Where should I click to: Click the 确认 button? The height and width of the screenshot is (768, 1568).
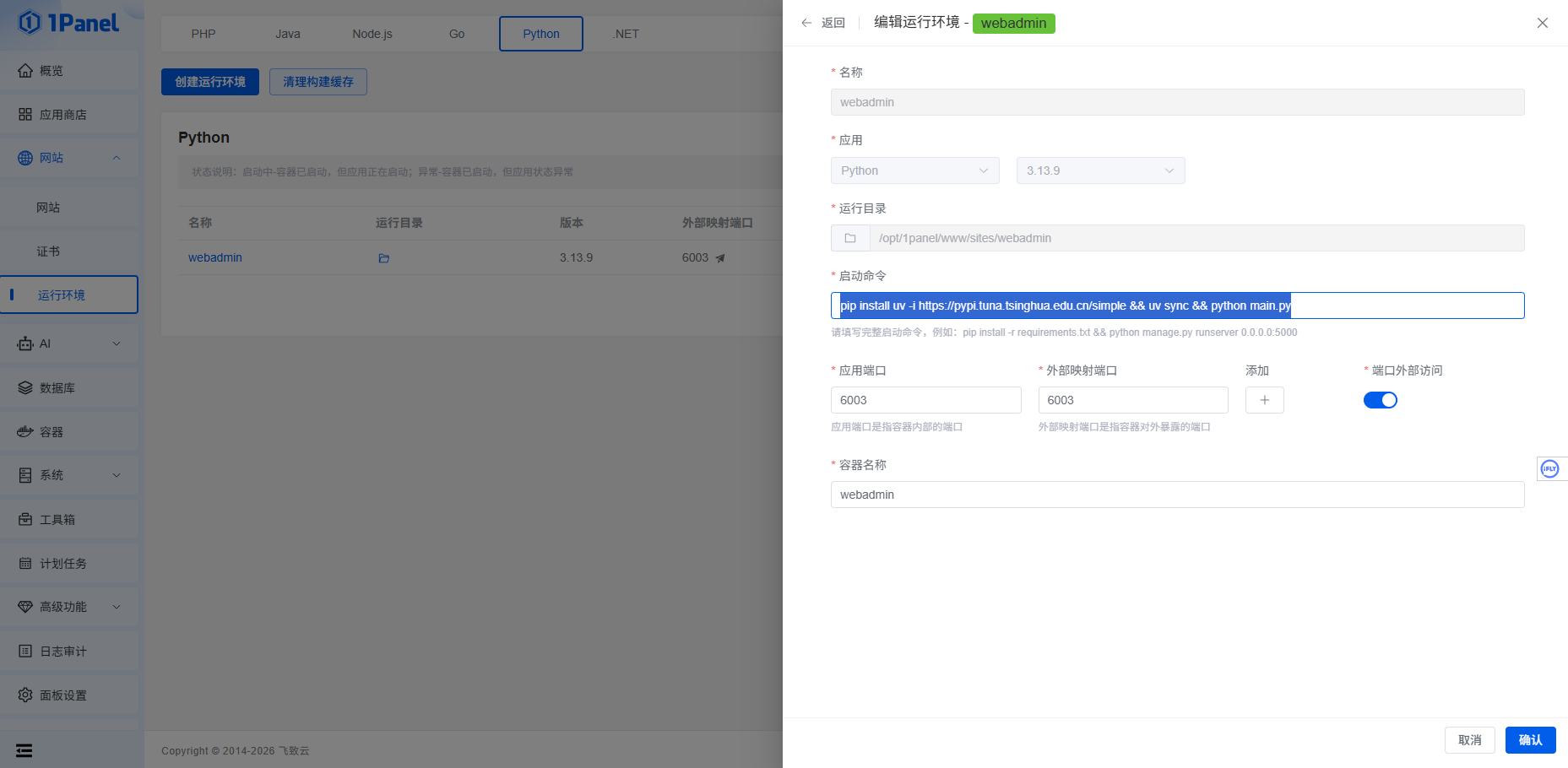(1530, 740)
